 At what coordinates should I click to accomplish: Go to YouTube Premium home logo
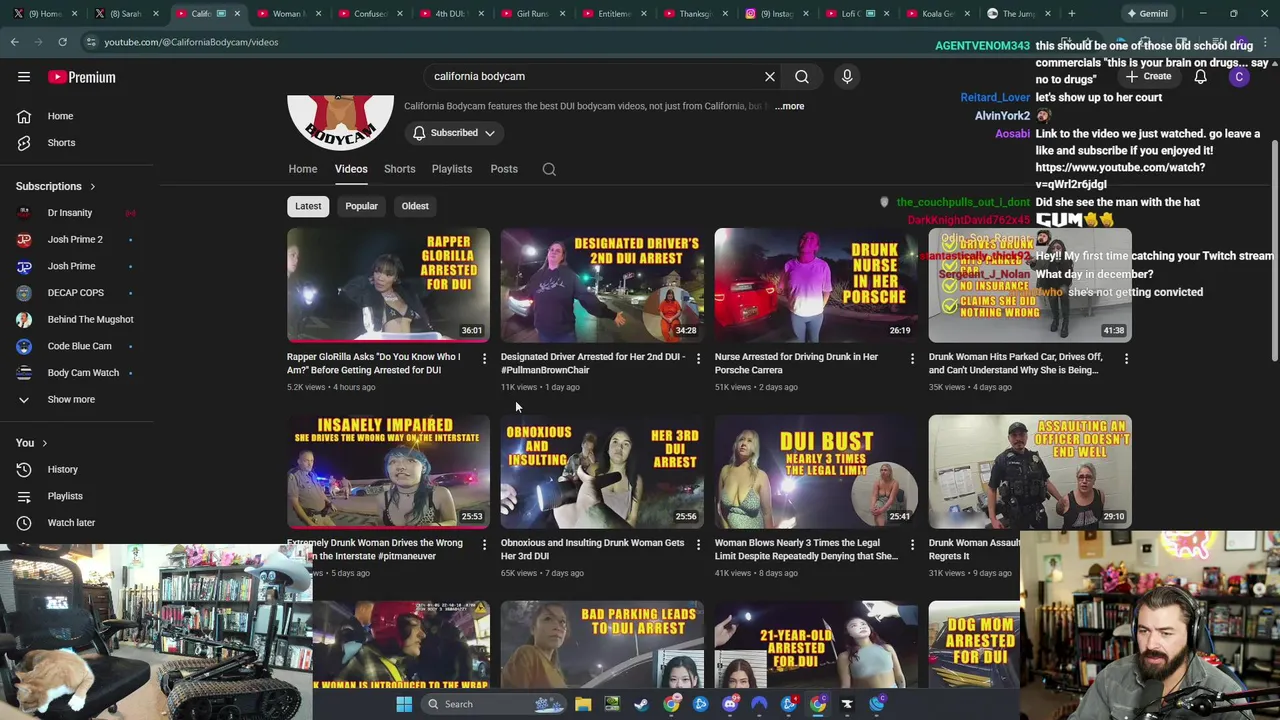click(x=82, y=77)
